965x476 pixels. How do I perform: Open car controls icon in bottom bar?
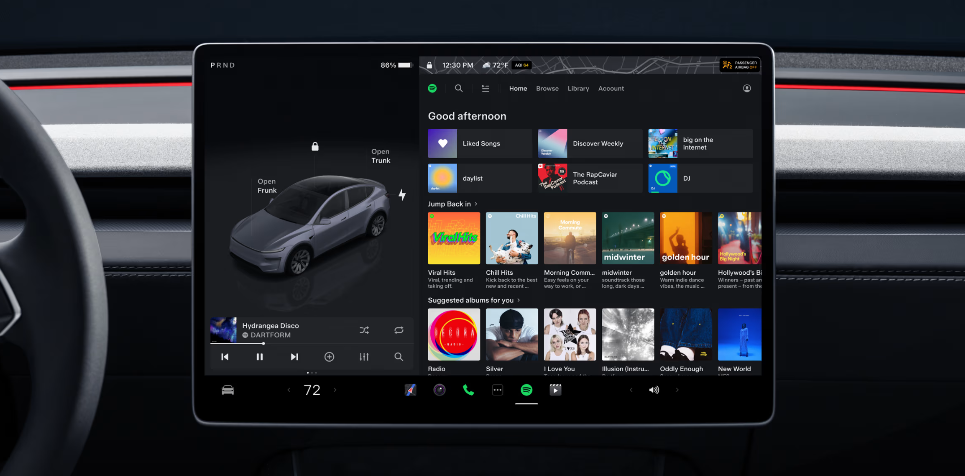(x=228, y=390)
